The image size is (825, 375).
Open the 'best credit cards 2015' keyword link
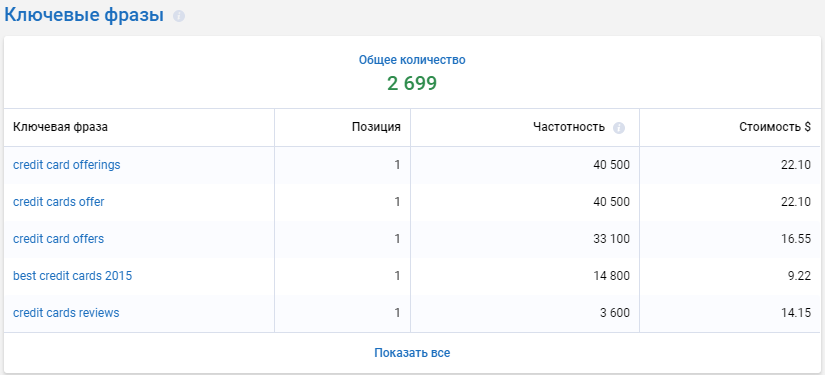73,276
